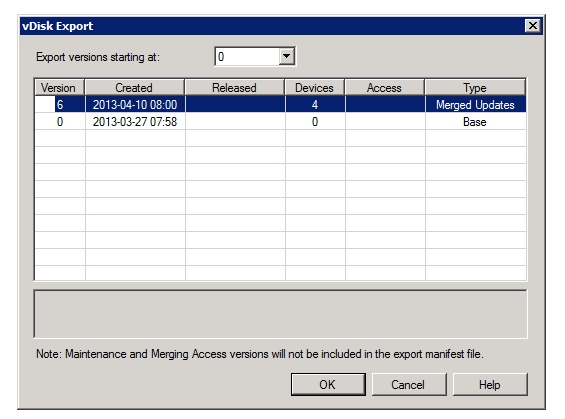Click devices count 0 in Base row

(315, 122)
